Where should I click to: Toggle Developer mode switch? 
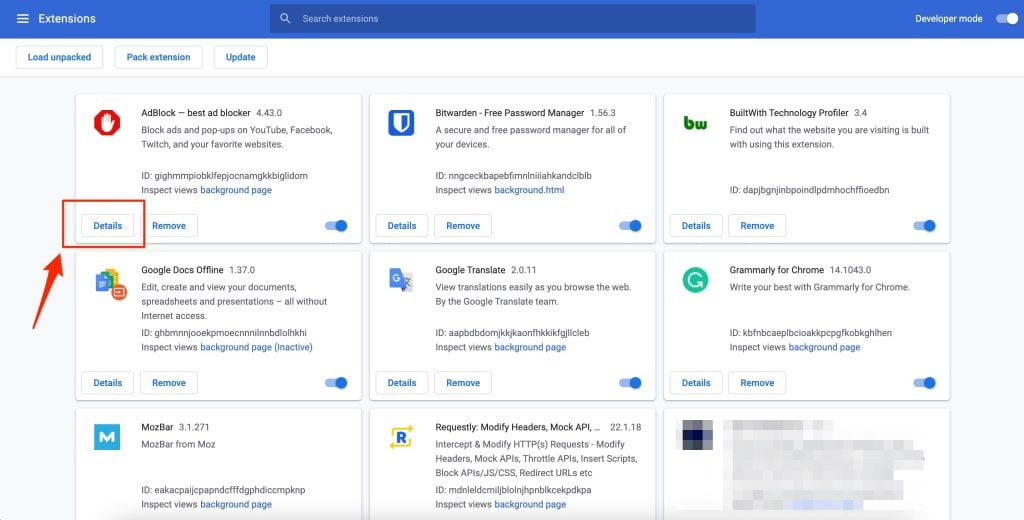point(1006,18)
